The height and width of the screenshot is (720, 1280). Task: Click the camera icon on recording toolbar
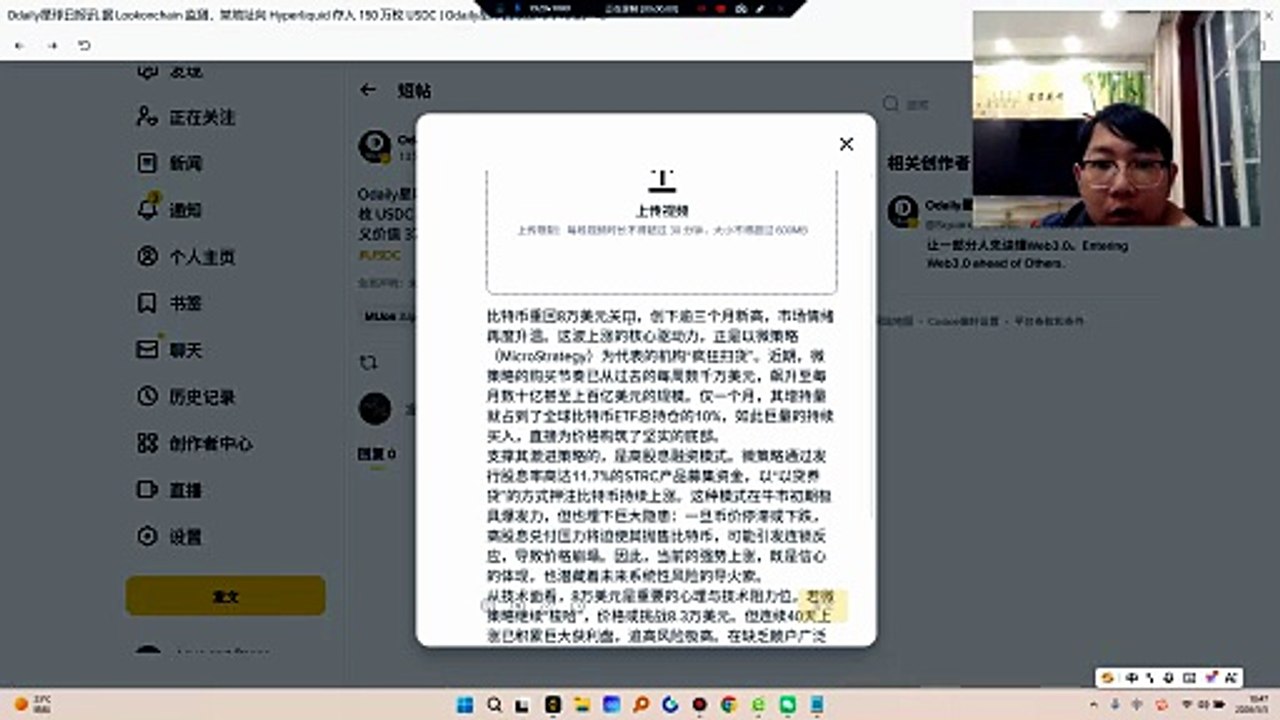click(x=741, y=8)
